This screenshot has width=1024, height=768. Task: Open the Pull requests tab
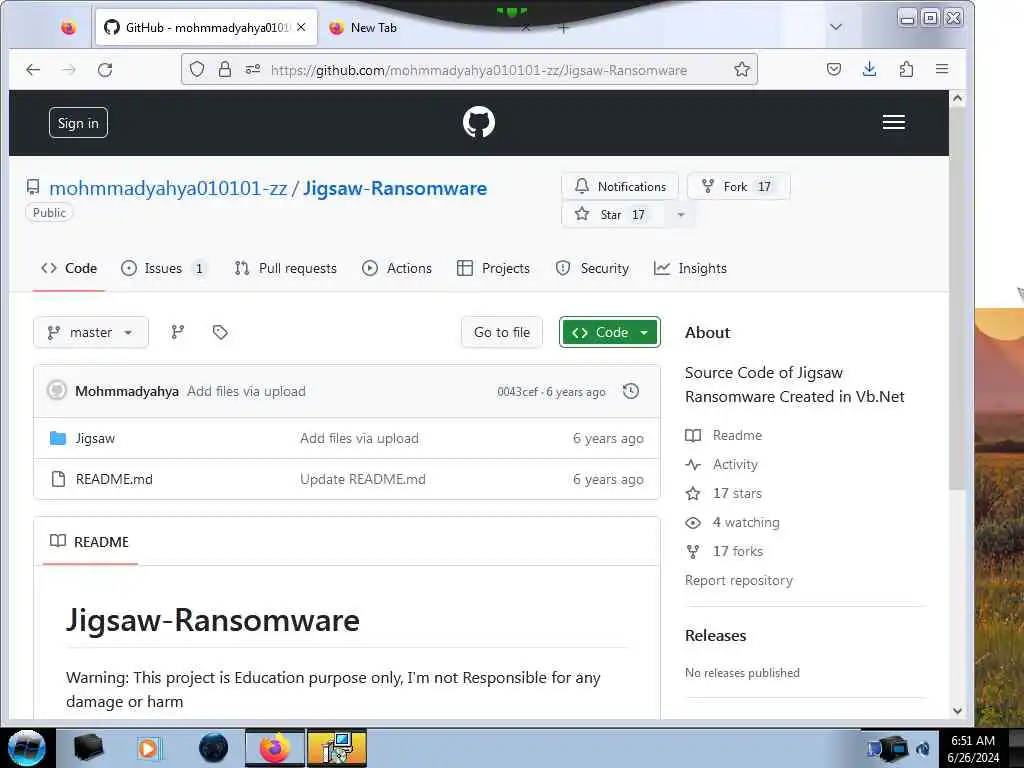pyautogui.click(x=285, y=268)
